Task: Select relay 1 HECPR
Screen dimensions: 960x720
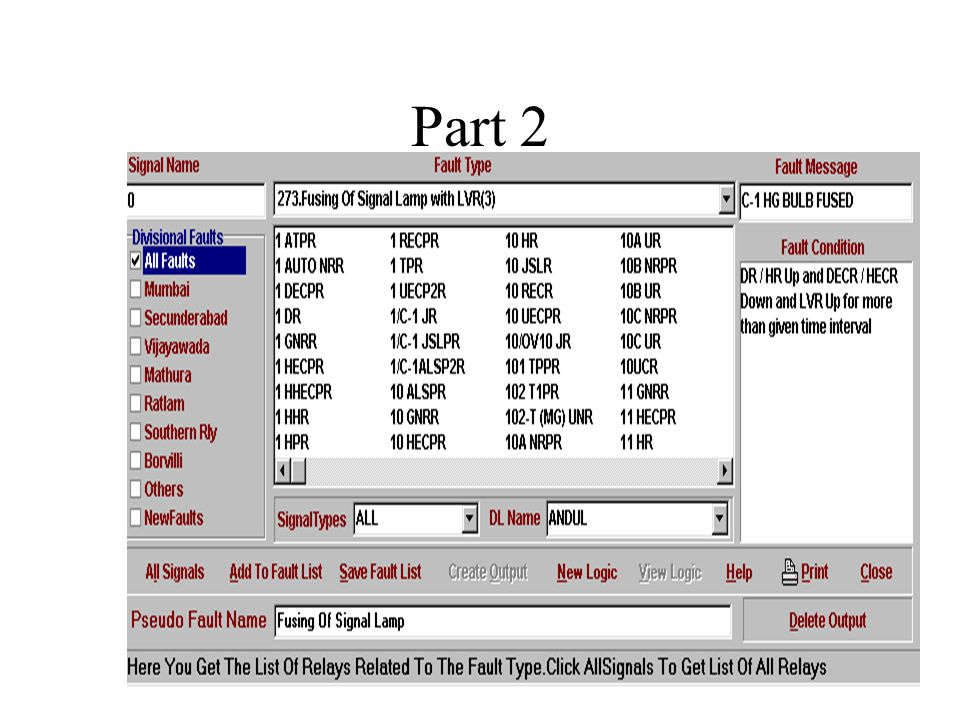Action: point(300,367)
